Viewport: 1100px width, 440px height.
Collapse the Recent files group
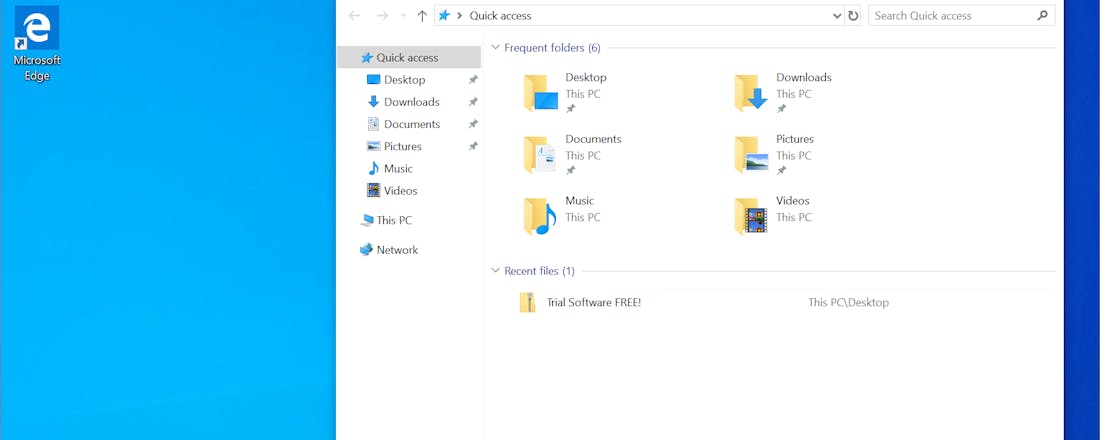[495, 271]
